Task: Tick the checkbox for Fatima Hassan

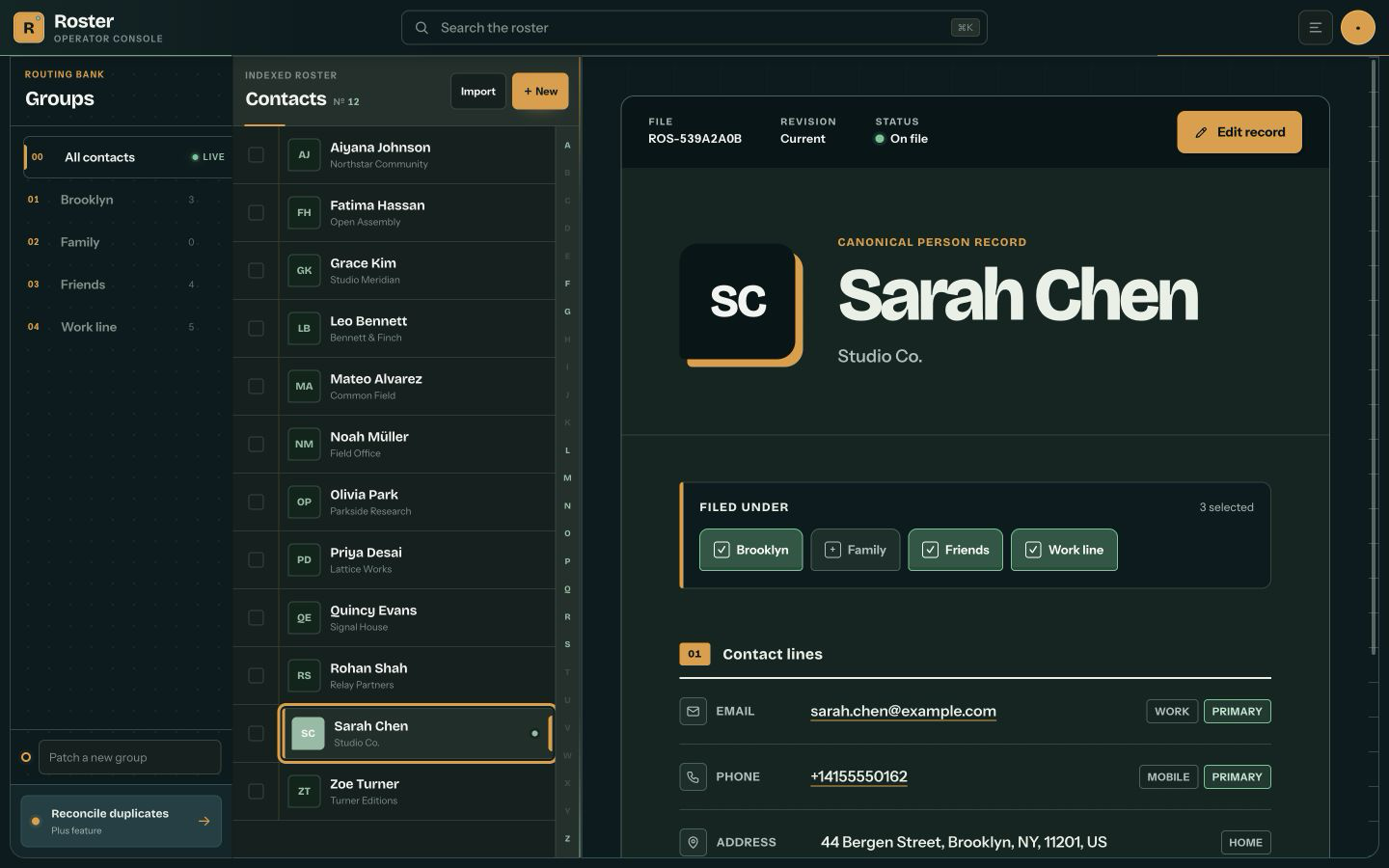Action: 256,213
